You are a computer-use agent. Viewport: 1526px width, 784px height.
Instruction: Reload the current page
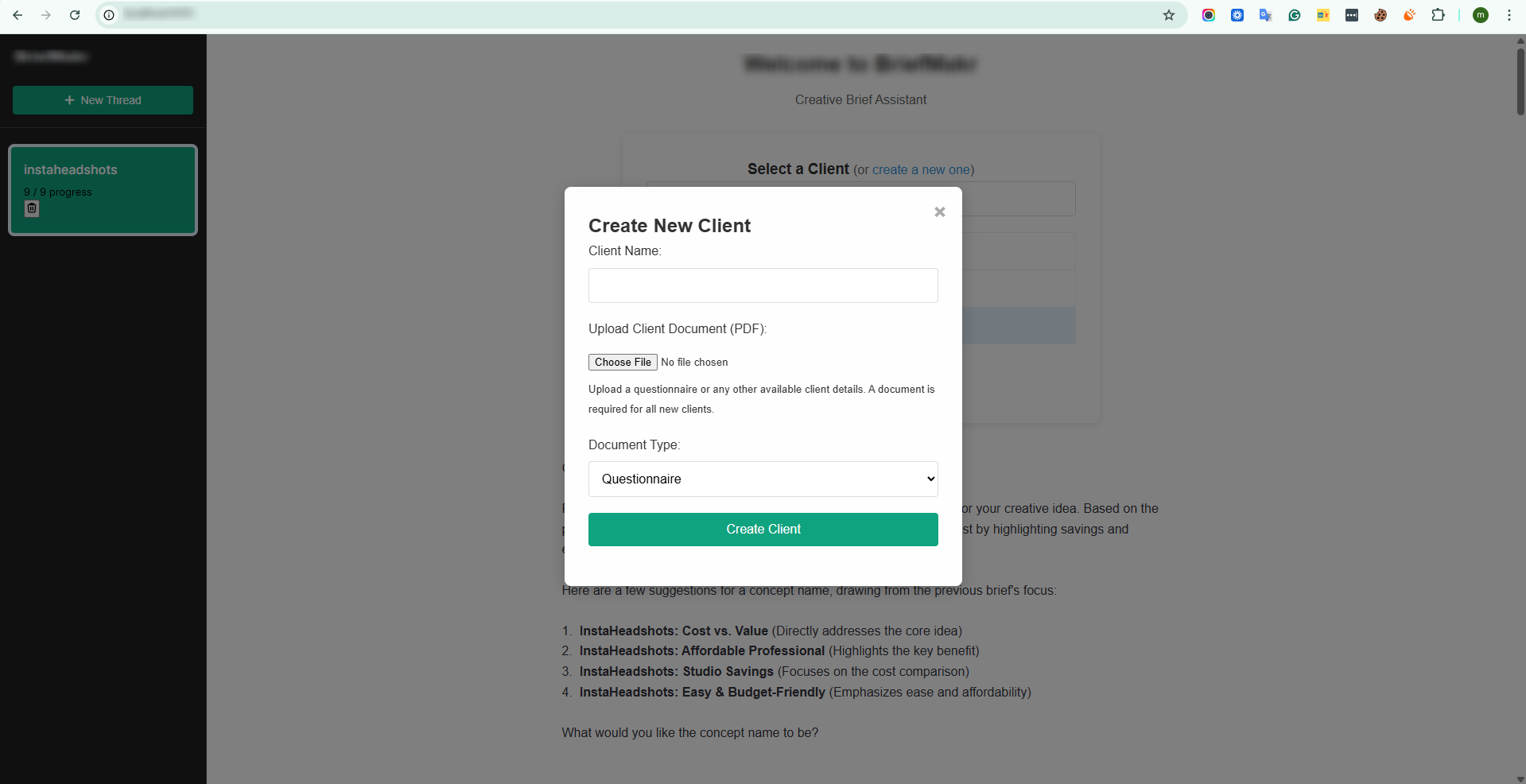75,15
